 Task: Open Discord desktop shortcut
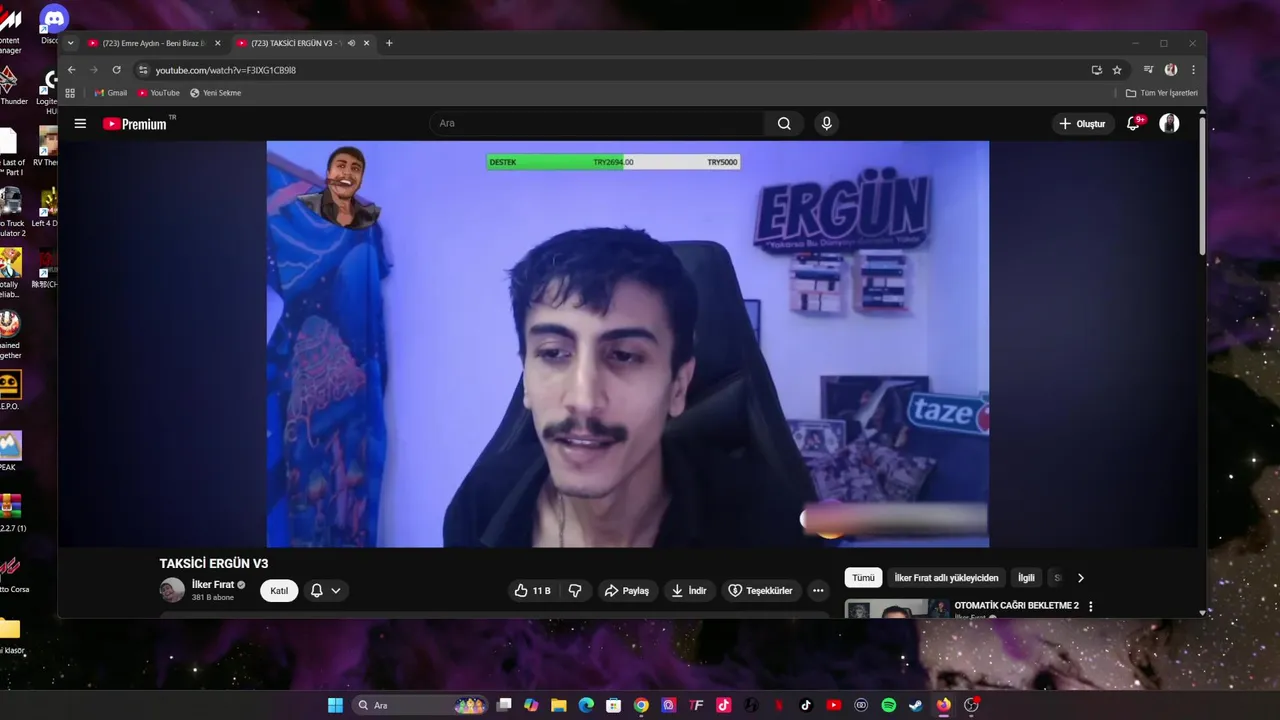[x=52, y=23]
